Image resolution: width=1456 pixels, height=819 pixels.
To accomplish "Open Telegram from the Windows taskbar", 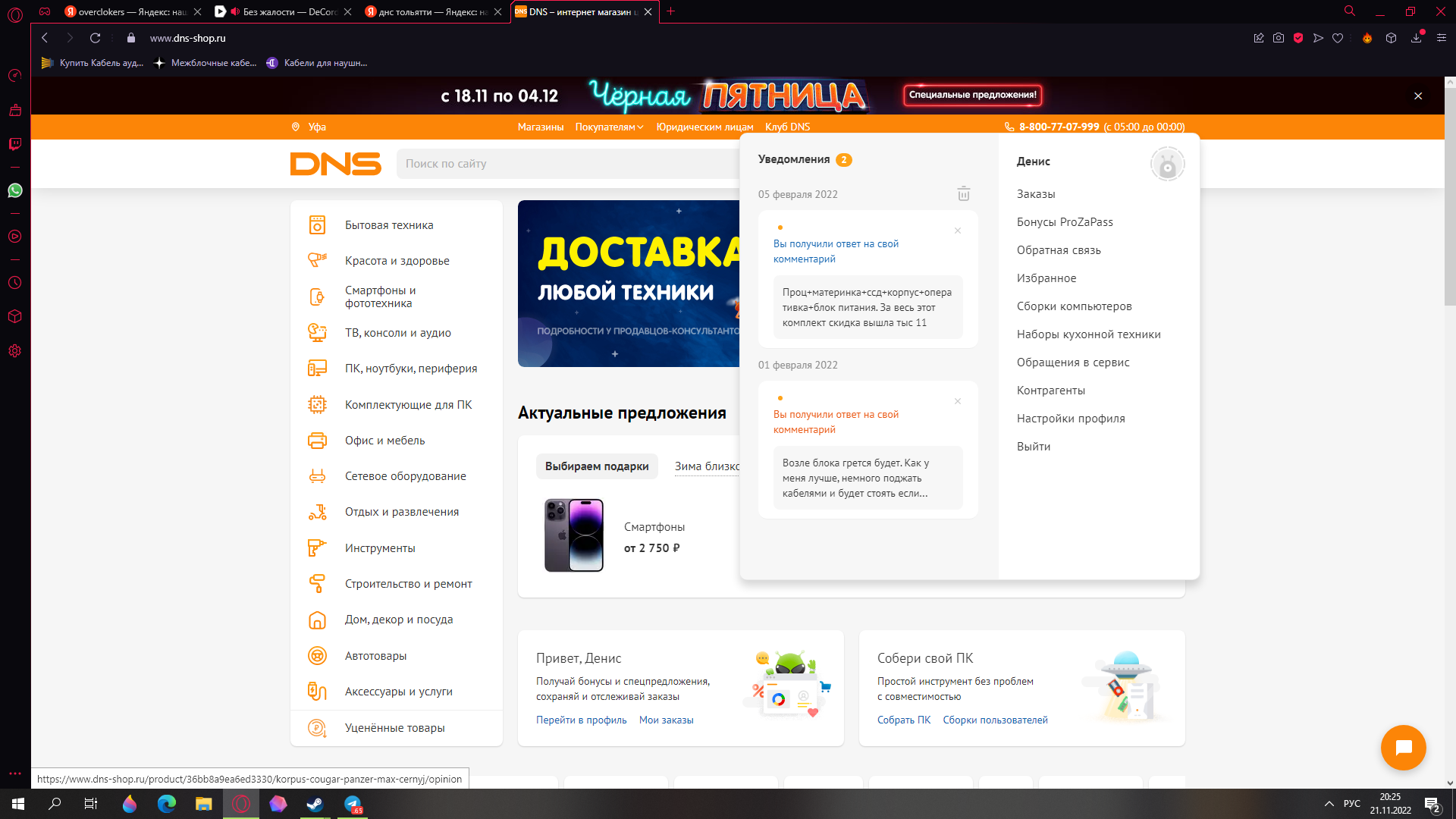I will pos(353,804).
